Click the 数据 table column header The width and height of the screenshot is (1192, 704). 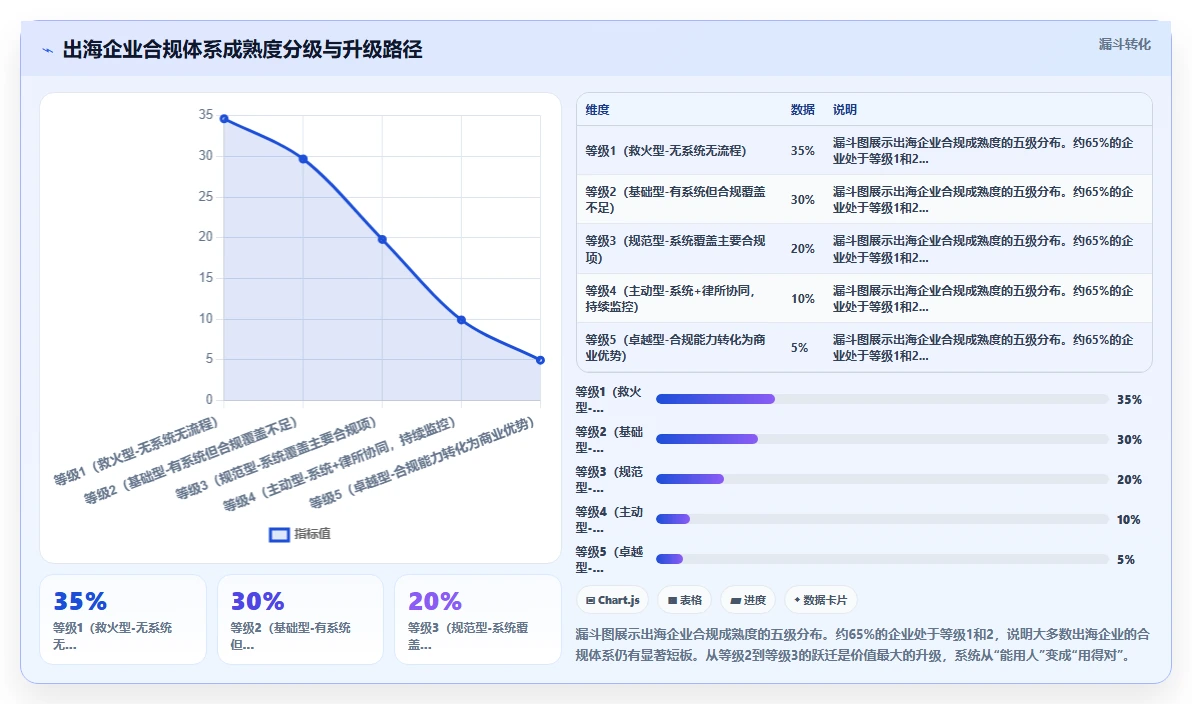click(802, 109)
